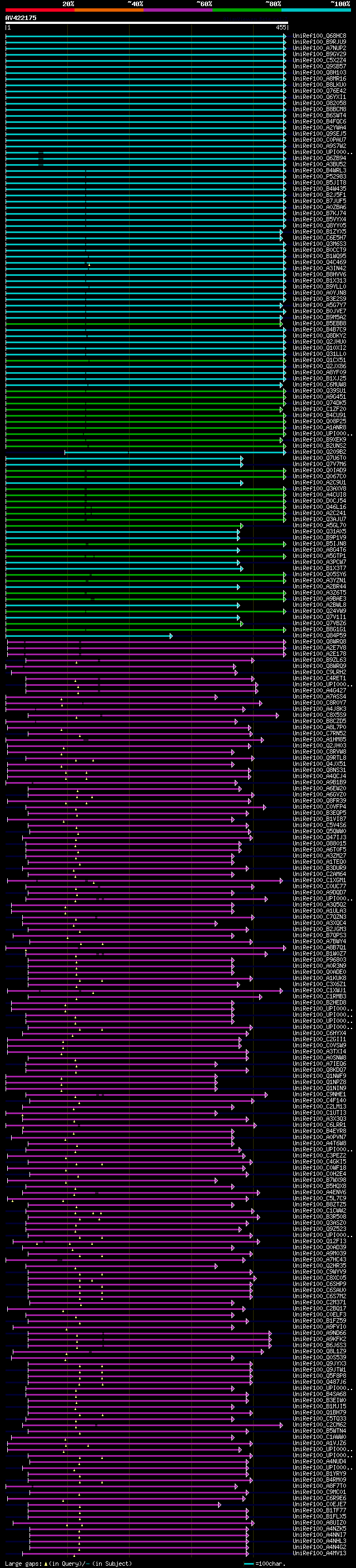The image size is (356, 1568).
Task: Select label UniRef100_B0JVE7
Action: [319, 311]
